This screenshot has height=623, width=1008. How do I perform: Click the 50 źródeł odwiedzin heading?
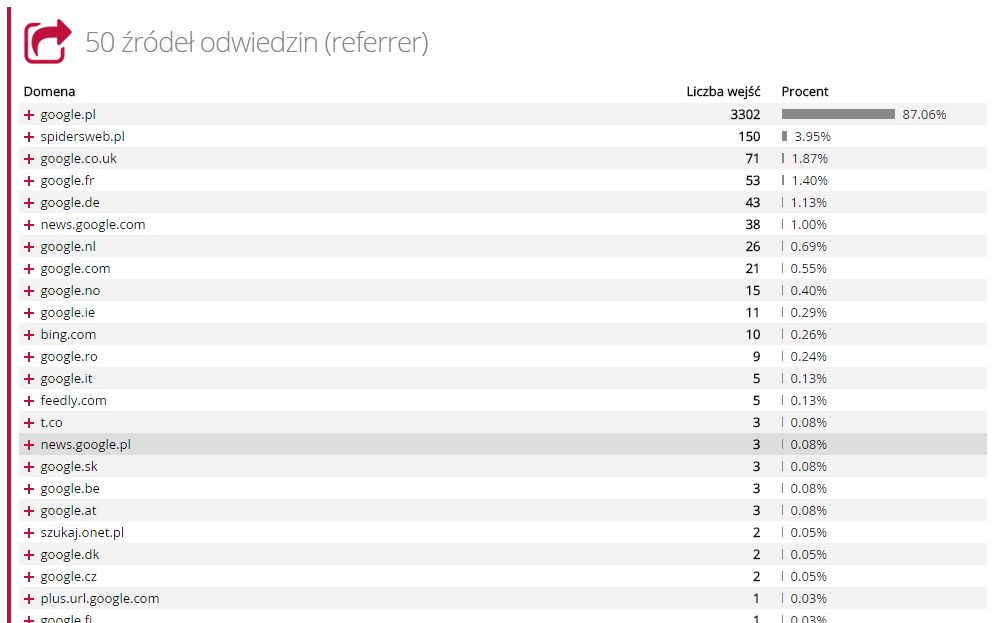[x=256, y=42]
